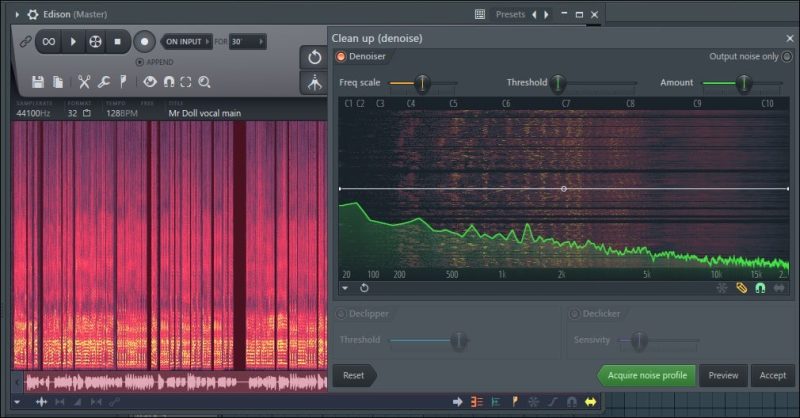Screen dimensions: 800x418
Task: Open the Edison plugin options gear
Action: [x=33, y=14]
